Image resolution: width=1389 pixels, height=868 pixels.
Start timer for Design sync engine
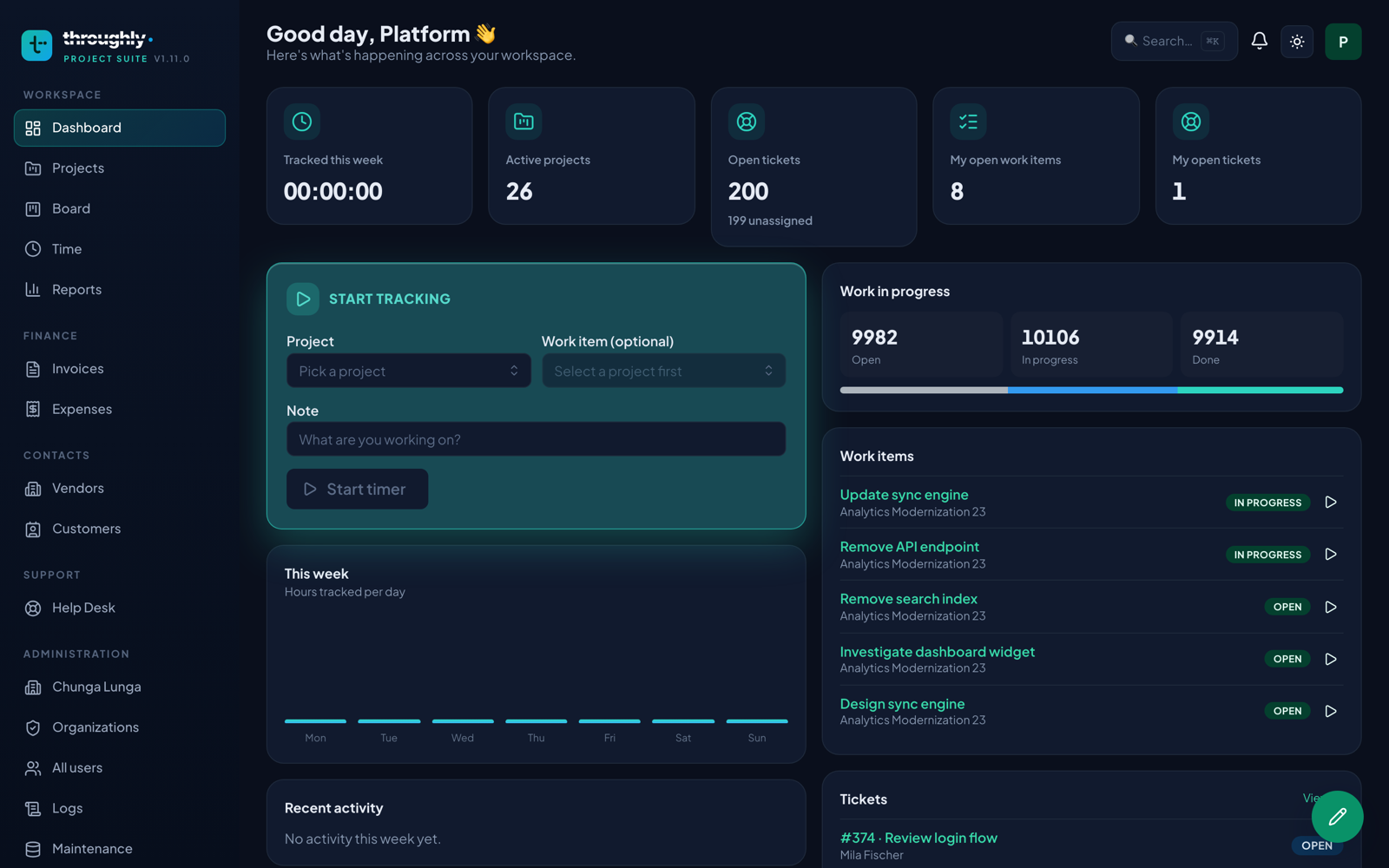coord(1330,711)
